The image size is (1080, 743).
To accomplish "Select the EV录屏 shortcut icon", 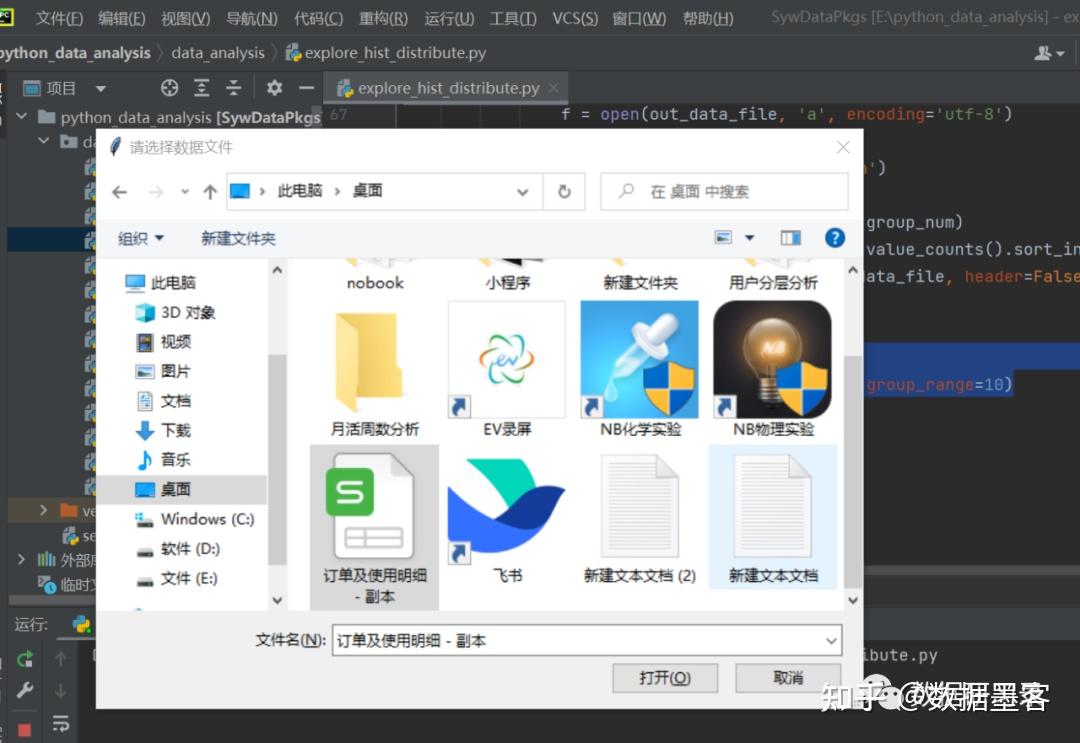I will pyautogui.click(x=507, y=370).
